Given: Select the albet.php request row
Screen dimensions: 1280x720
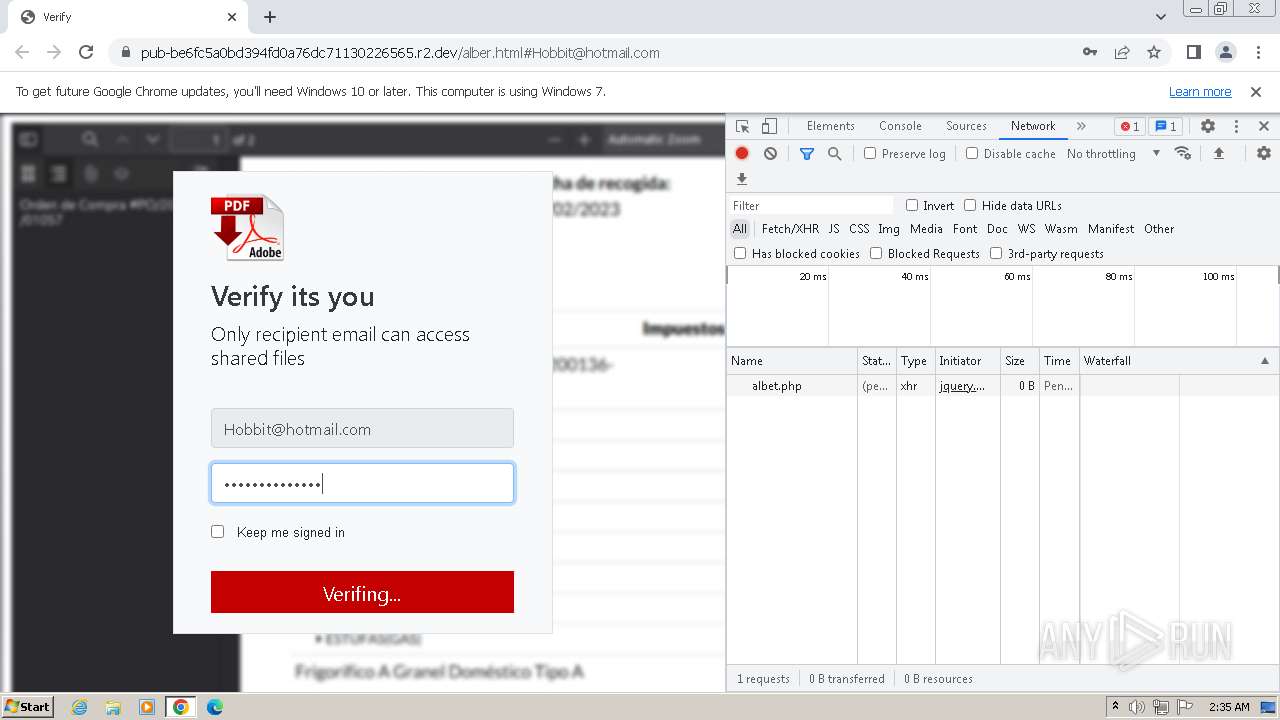Looking at the screenshot, I should (x=1003, y=386).
